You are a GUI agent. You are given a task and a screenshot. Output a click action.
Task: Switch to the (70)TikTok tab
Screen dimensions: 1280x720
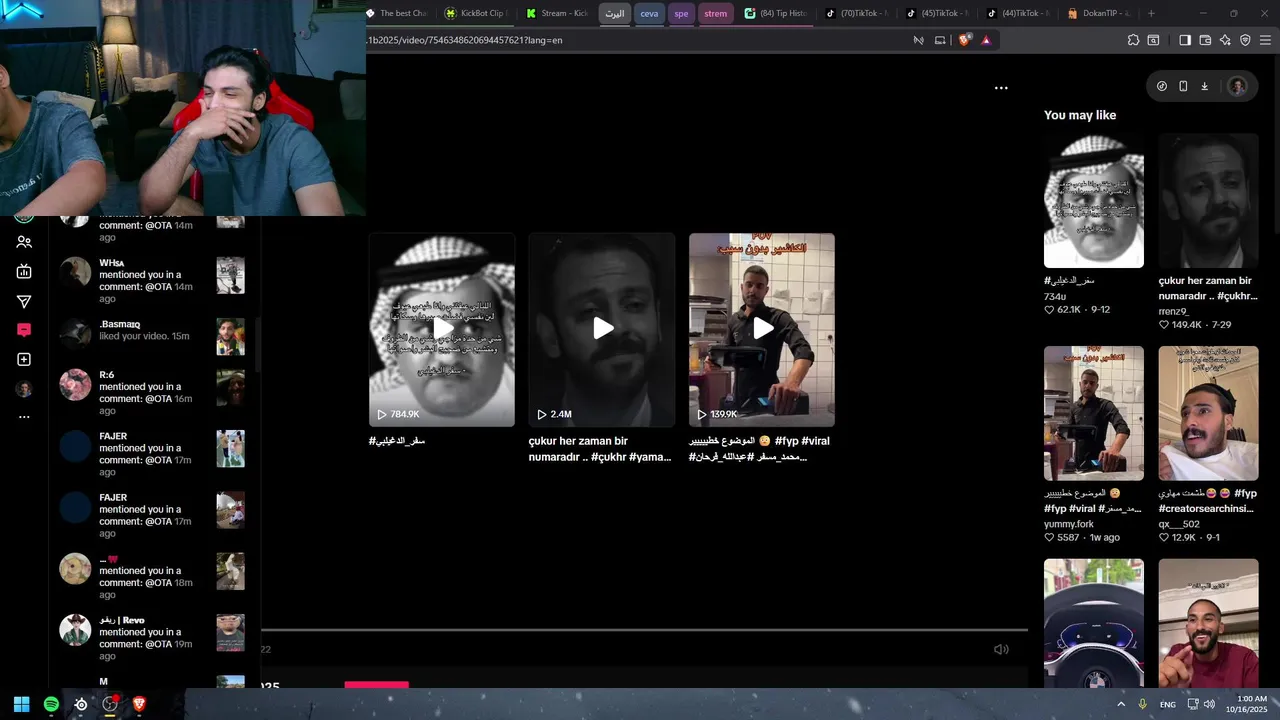pyautogui.click(x=856, y=13)
